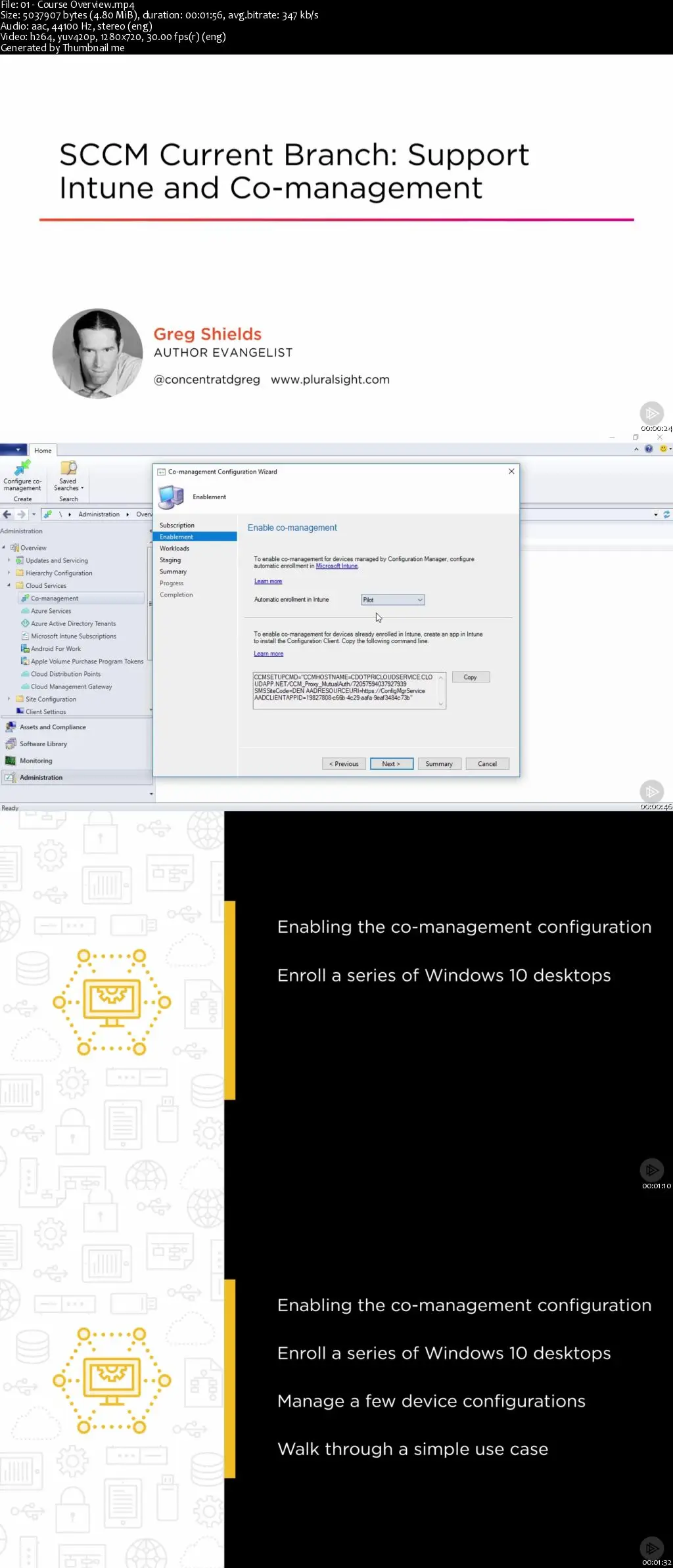This screenshot has height=1568, width=673.
Task: Open Microsoft Intune Subscriptions icon
Action: tap(25, 636)
